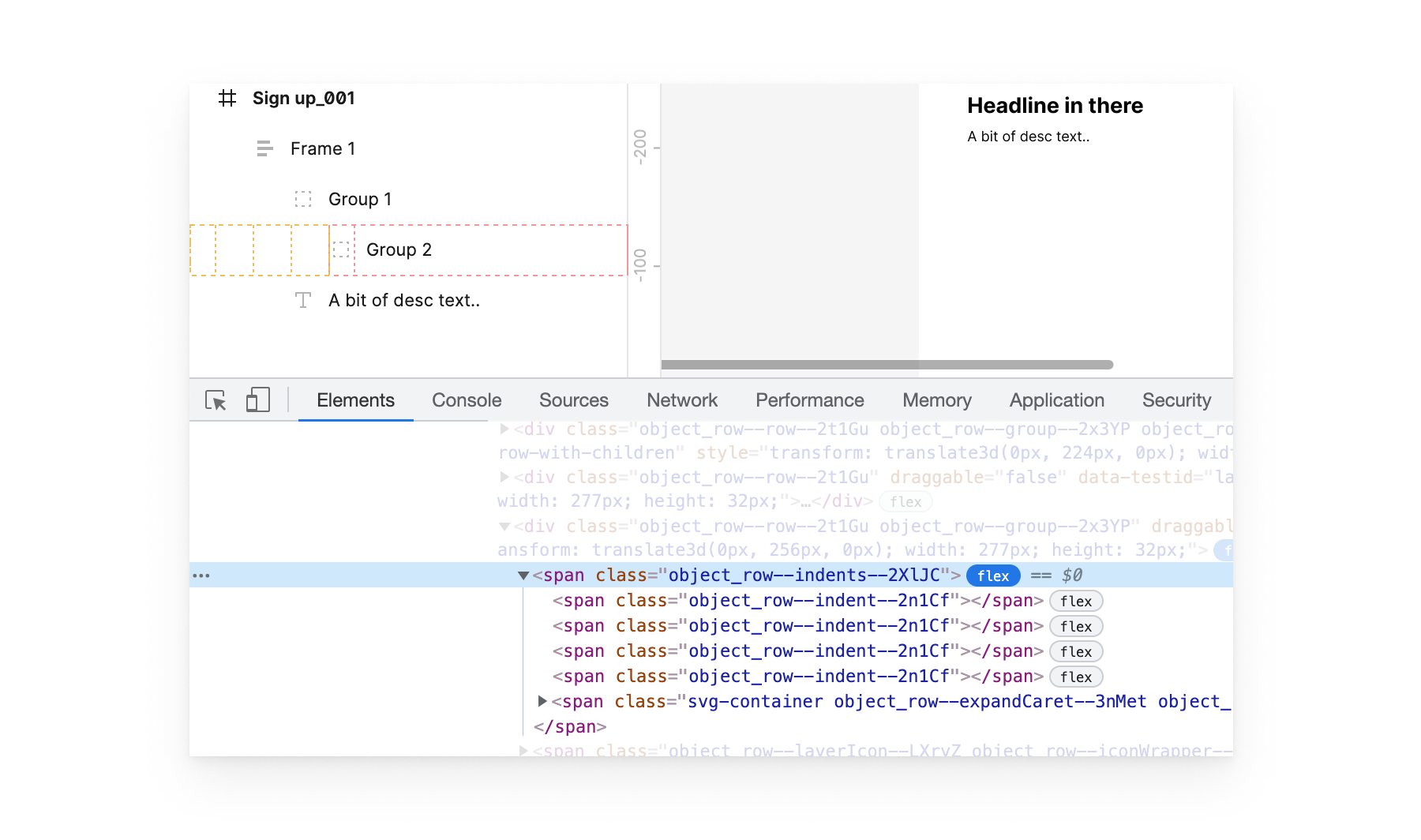Select the 'A bit of desc text..' layer
1421x840 pixels.
(x=403, y=300)
